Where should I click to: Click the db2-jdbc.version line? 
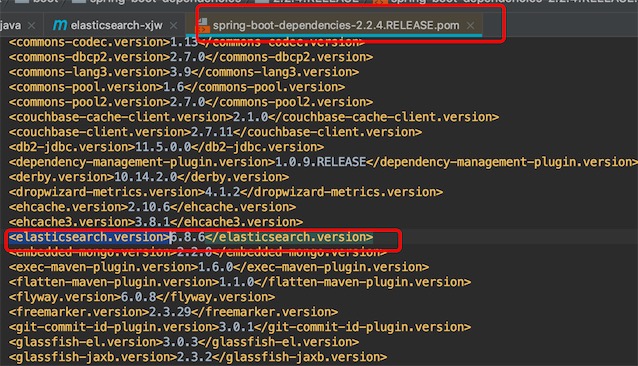[x=166, y=147]
